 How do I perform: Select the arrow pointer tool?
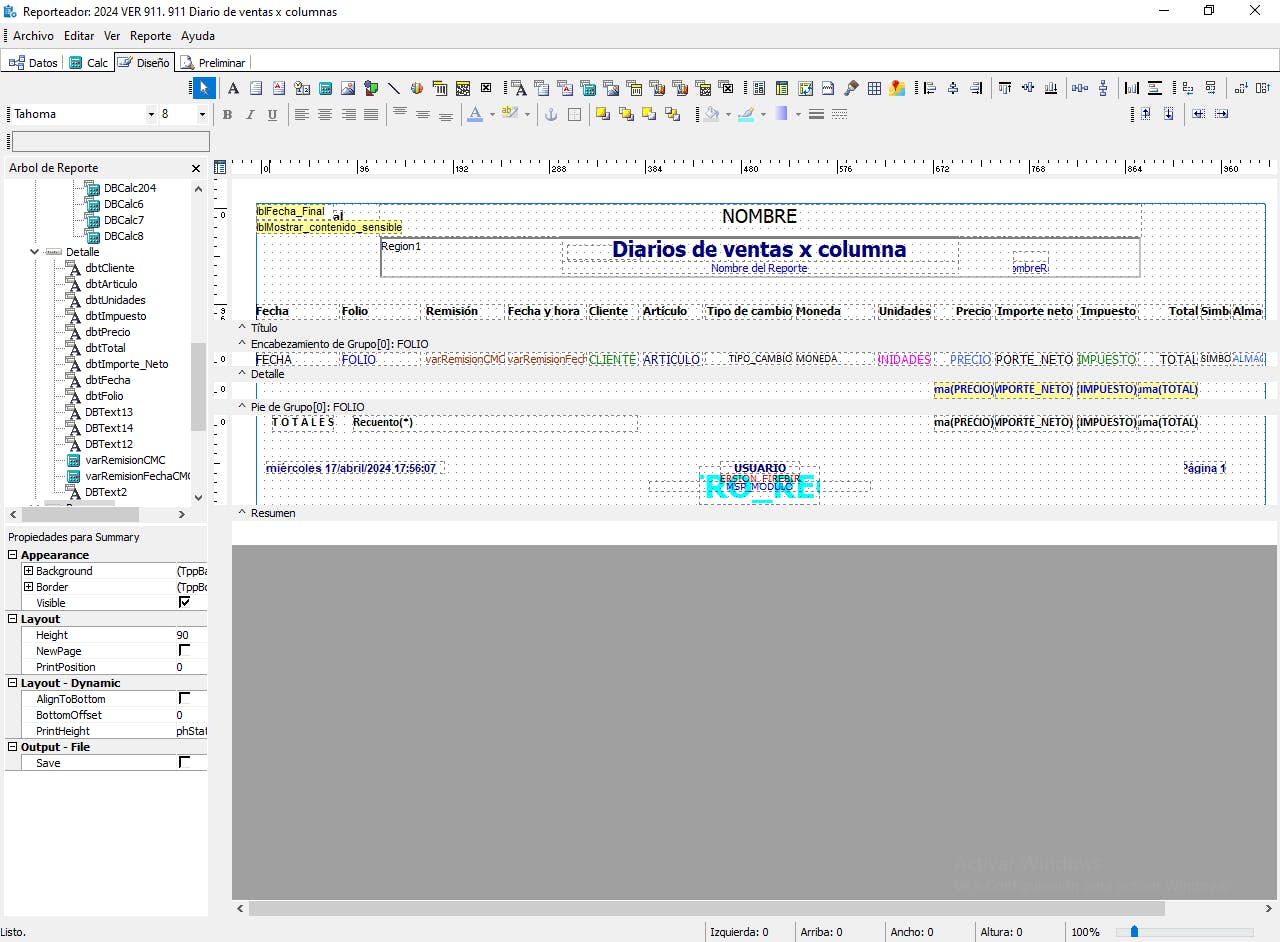pyautogui.click(x=204, y=88)
